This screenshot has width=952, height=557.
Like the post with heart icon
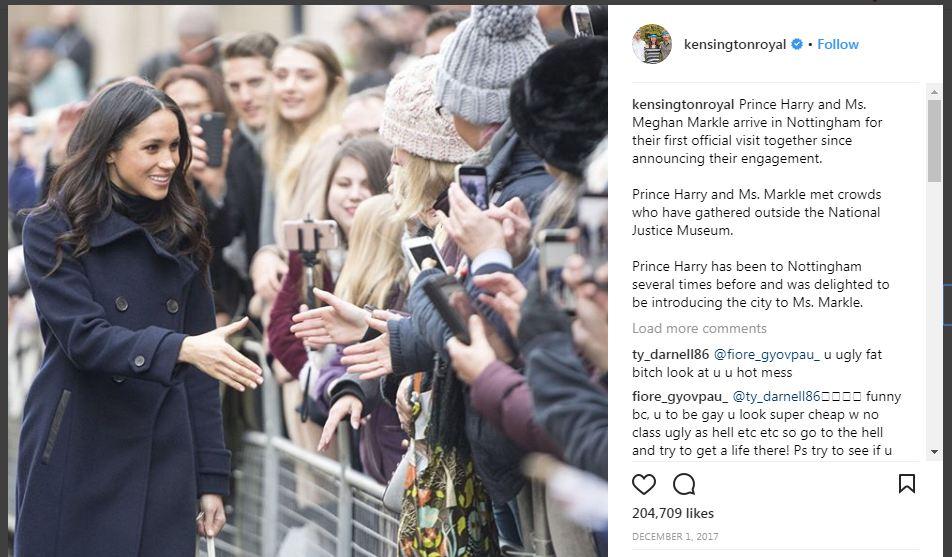coord(644,484)
